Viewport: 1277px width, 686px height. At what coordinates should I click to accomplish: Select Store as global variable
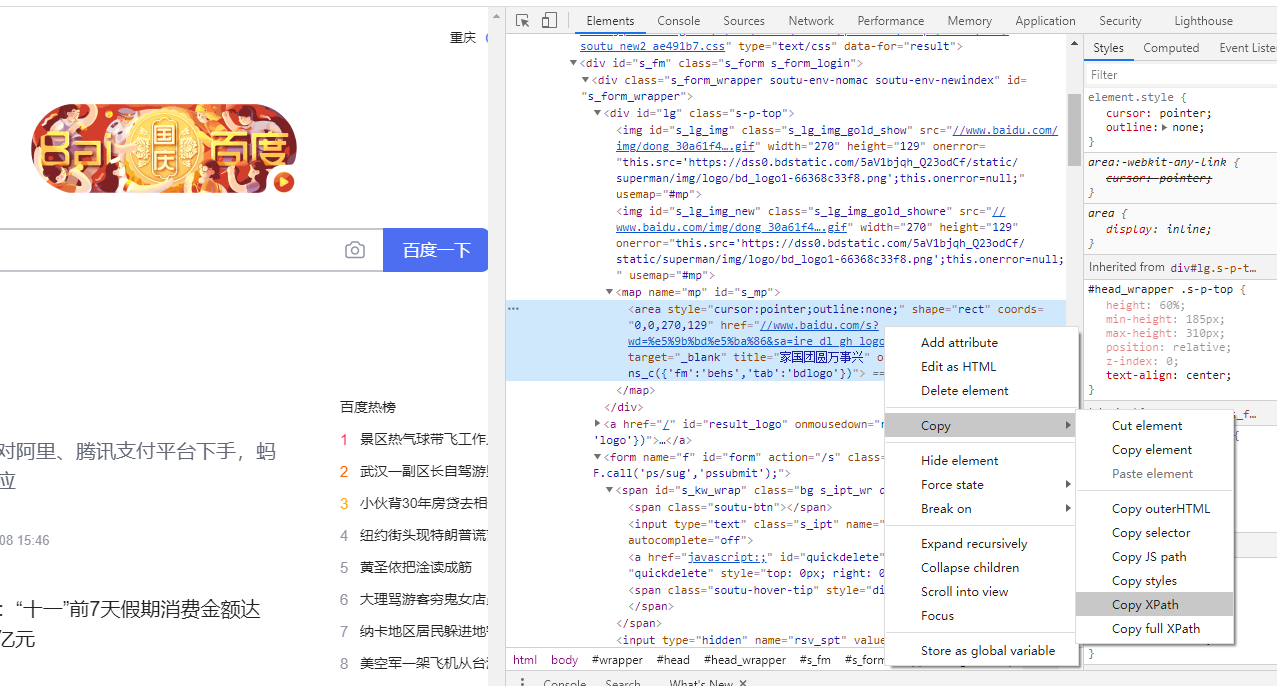pyautogui.click(x=980, y=651)
